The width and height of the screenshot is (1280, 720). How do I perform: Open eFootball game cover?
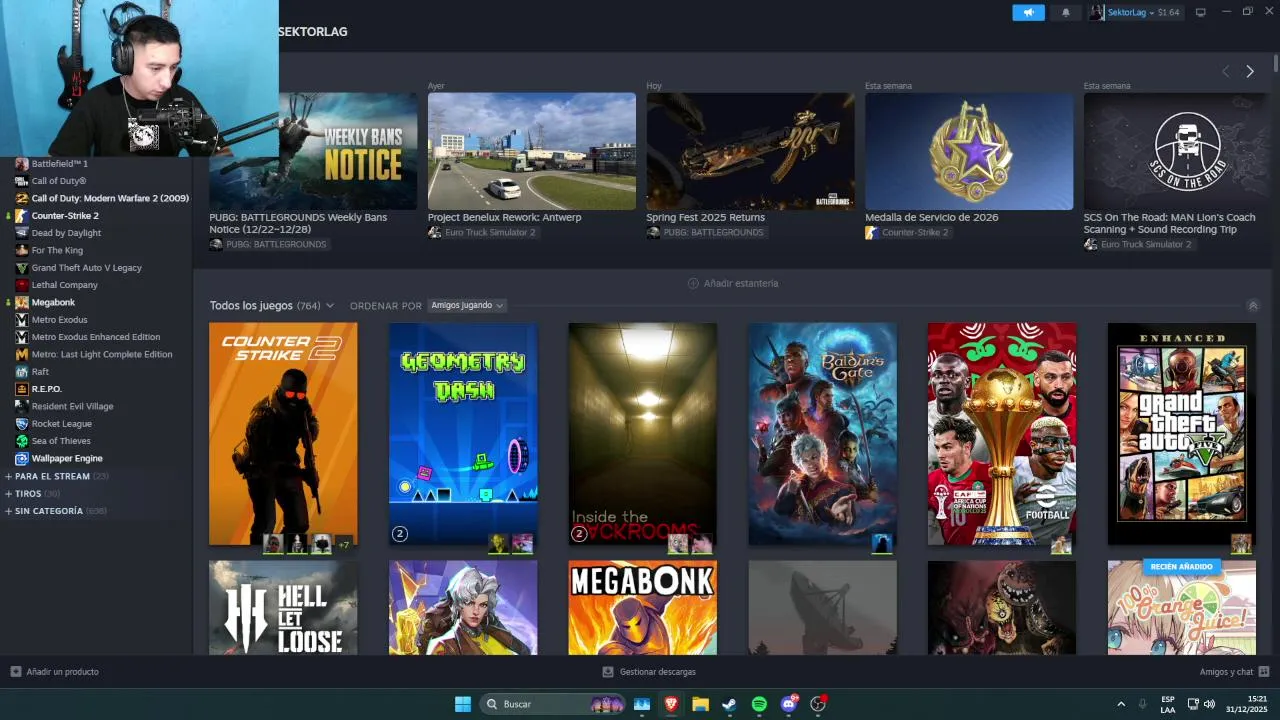[x=1002, y=434]
